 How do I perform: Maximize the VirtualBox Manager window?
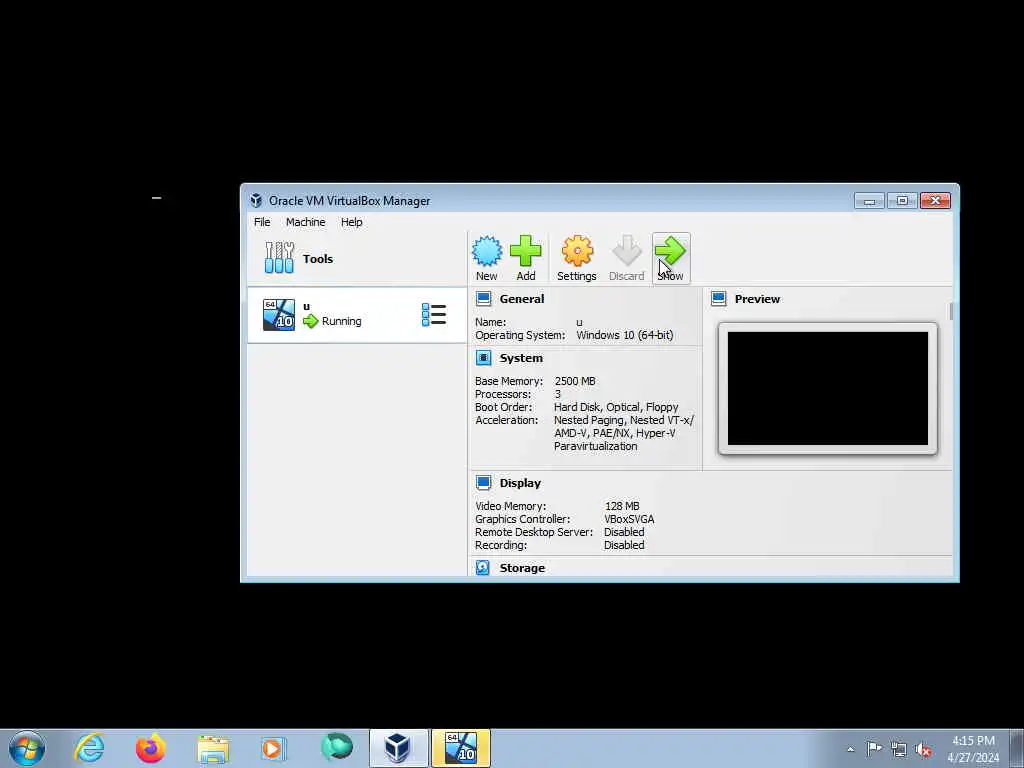(902, 201)
